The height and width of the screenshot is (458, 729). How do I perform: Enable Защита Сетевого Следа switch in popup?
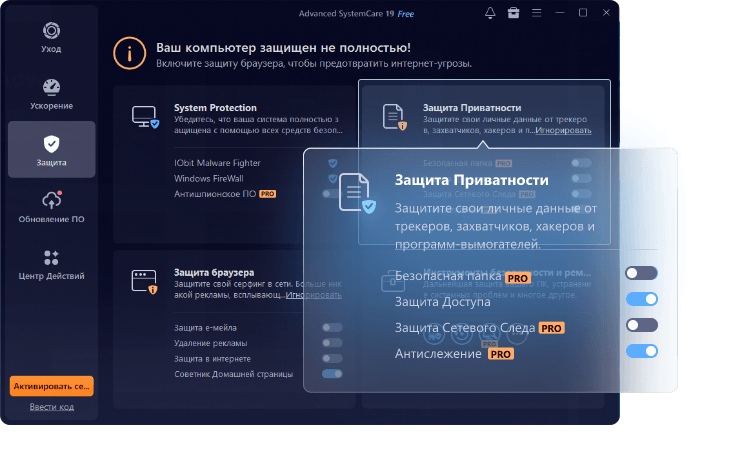tap(642, 325)
